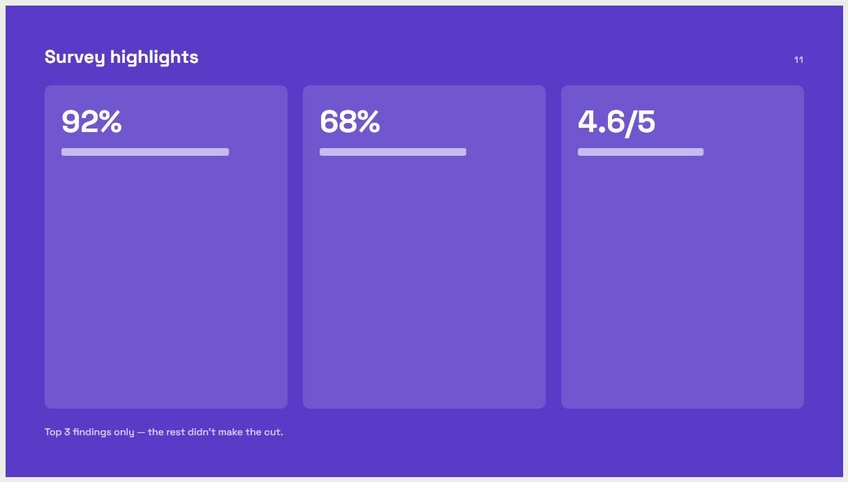Click "the rest didn't make the cut" phrase
848x482 pixels.
215,432
